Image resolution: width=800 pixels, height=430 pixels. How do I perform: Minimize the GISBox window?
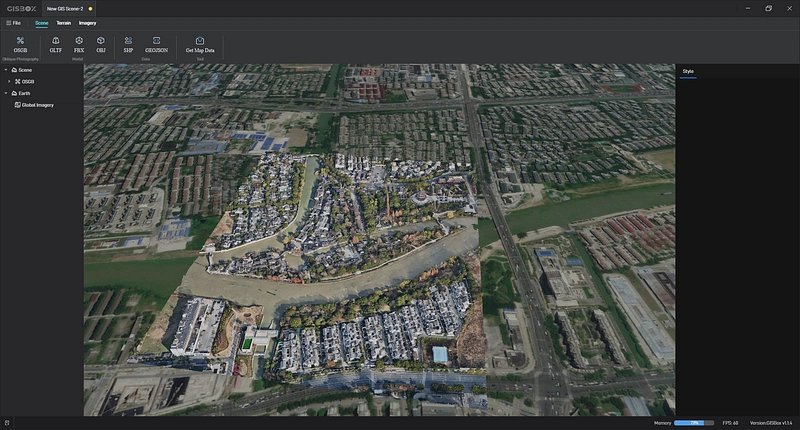(x=748, y=9)
